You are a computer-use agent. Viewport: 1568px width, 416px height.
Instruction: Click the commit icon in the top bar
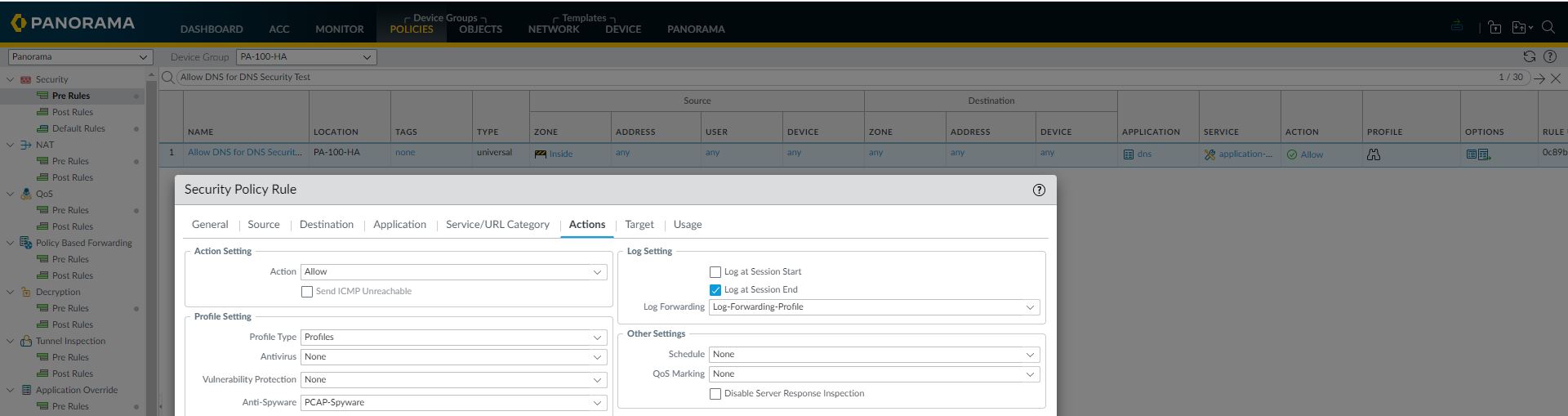[x=1457, y=26]
